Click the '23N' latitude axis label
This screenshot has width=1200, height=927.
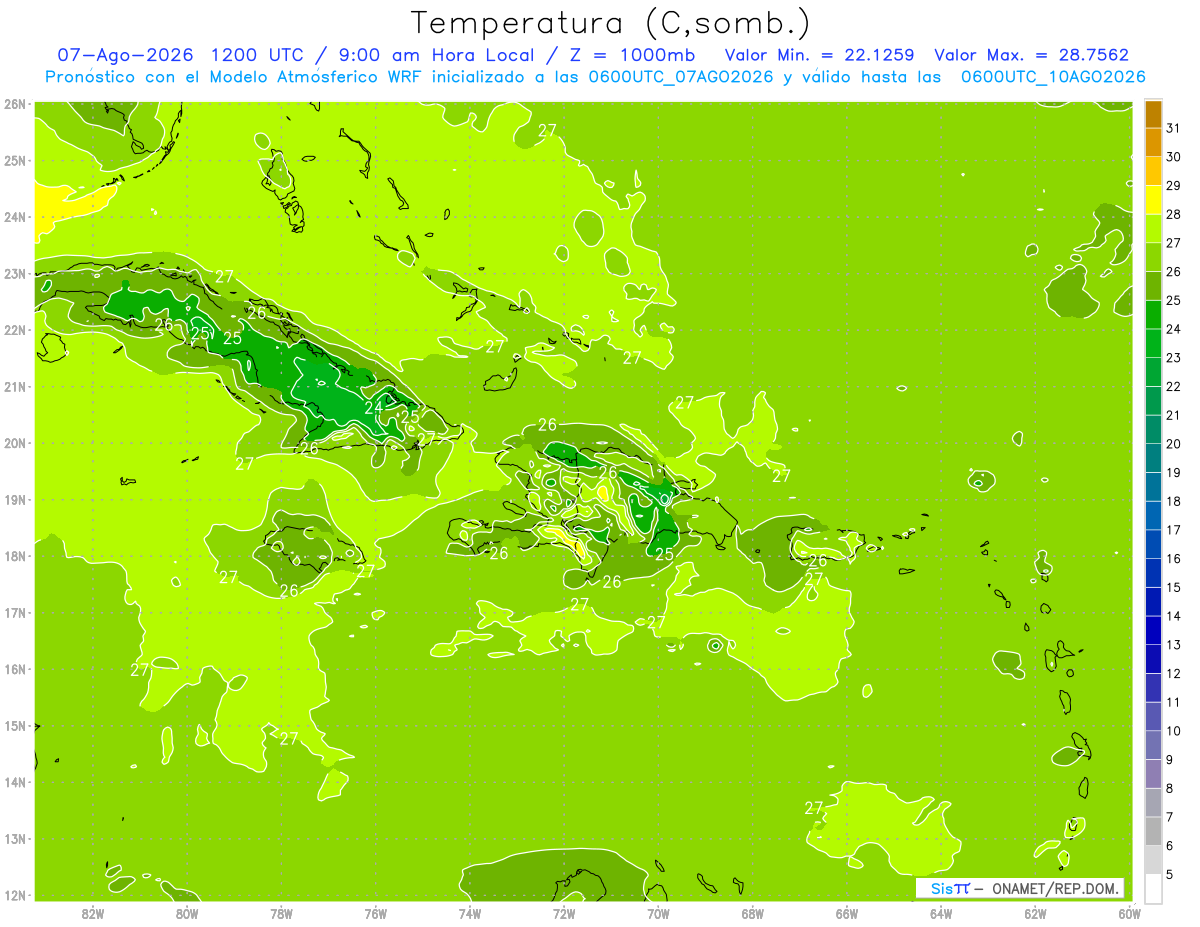(x=14, y=273)
